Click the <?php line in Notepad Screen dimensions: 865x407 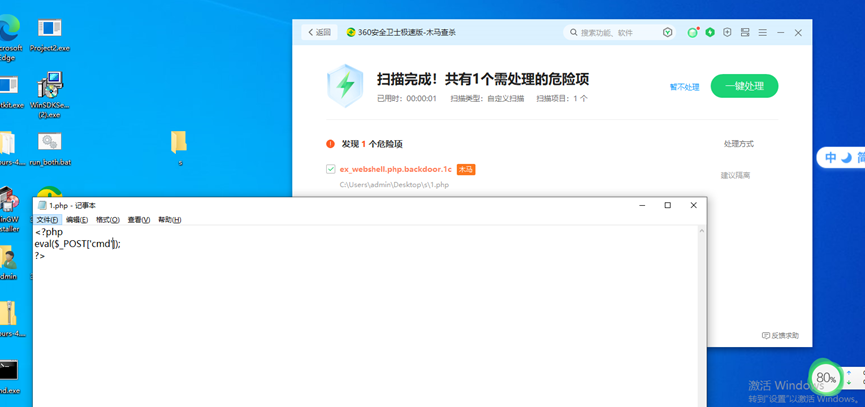49,232
